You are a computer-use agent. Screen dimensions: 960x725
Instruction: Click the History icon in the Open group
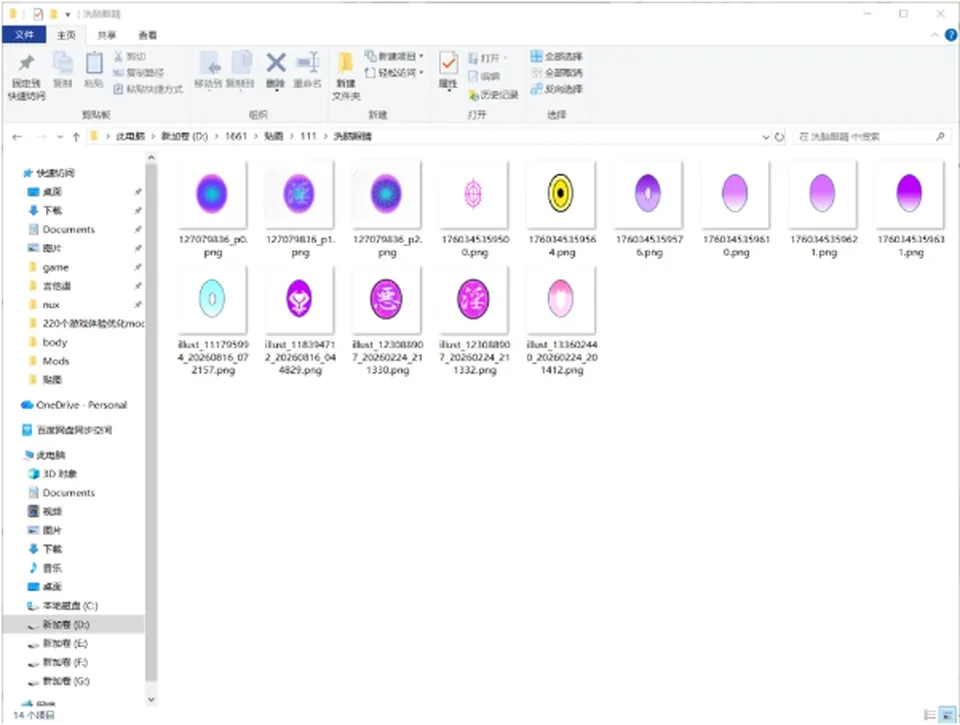click(473, 95)
